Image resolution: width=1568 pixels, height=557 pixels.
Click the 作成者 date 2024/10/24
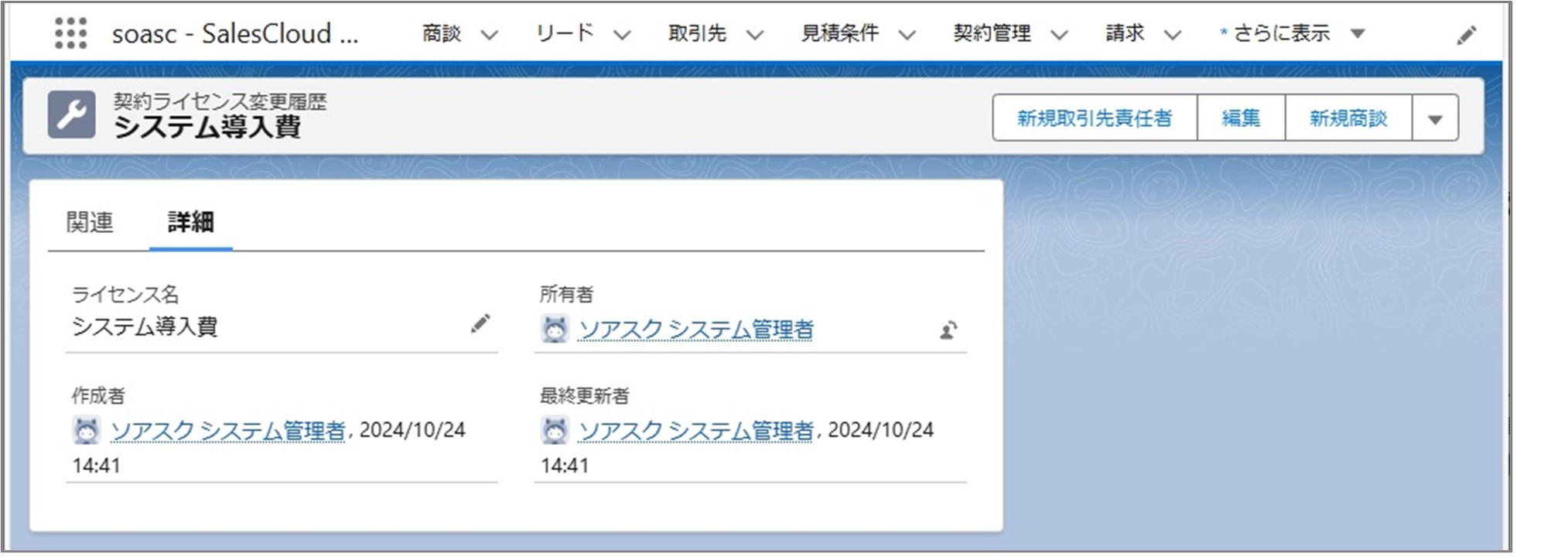(x=412, y=430)
